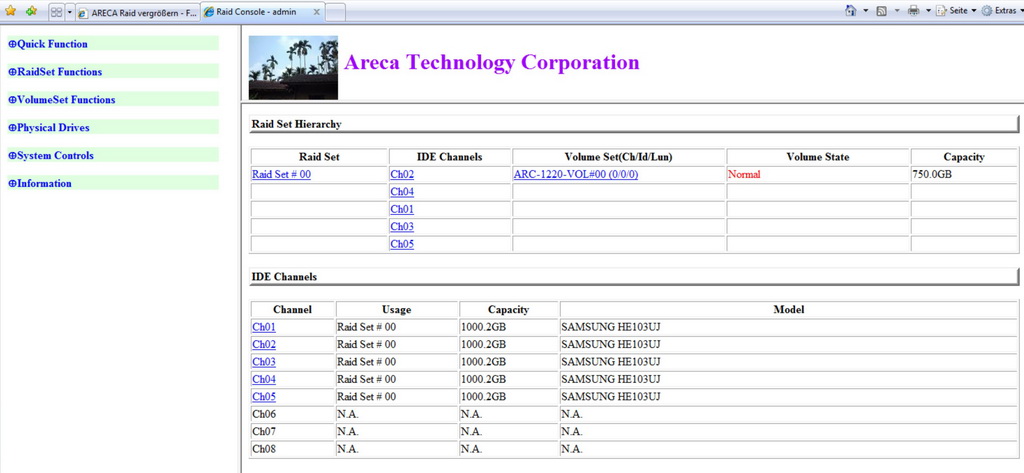Open the new blank tab button

[335, 12]
